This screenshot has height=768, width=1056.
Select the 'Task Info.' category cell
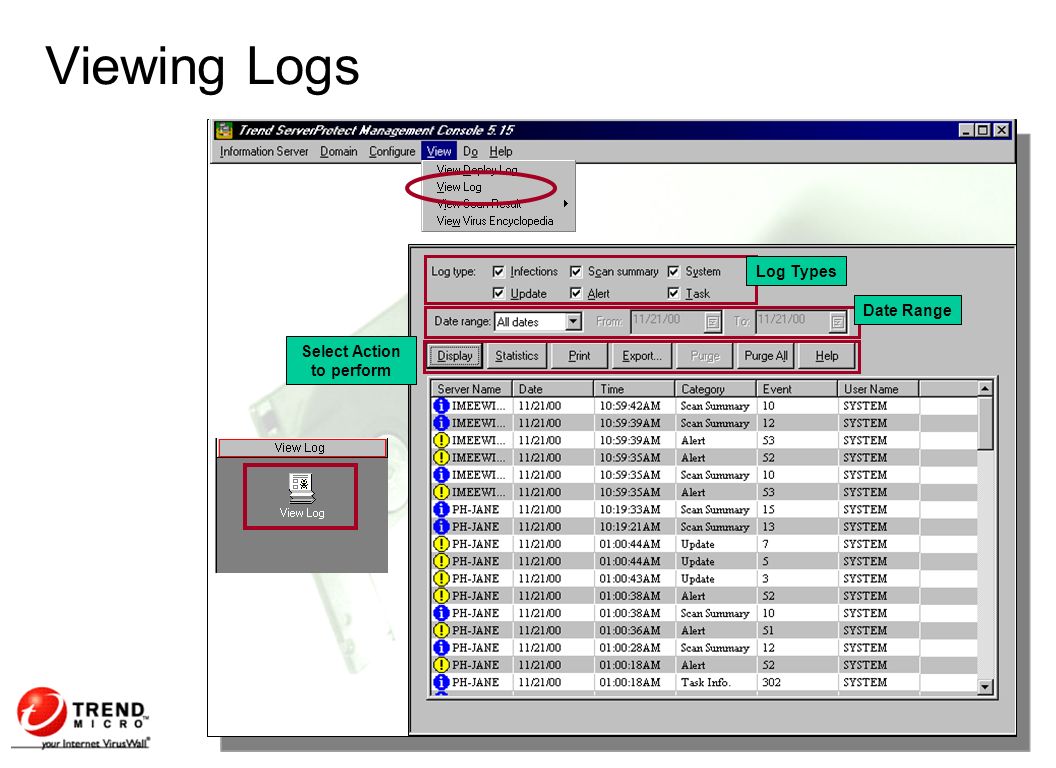[705, 682]
